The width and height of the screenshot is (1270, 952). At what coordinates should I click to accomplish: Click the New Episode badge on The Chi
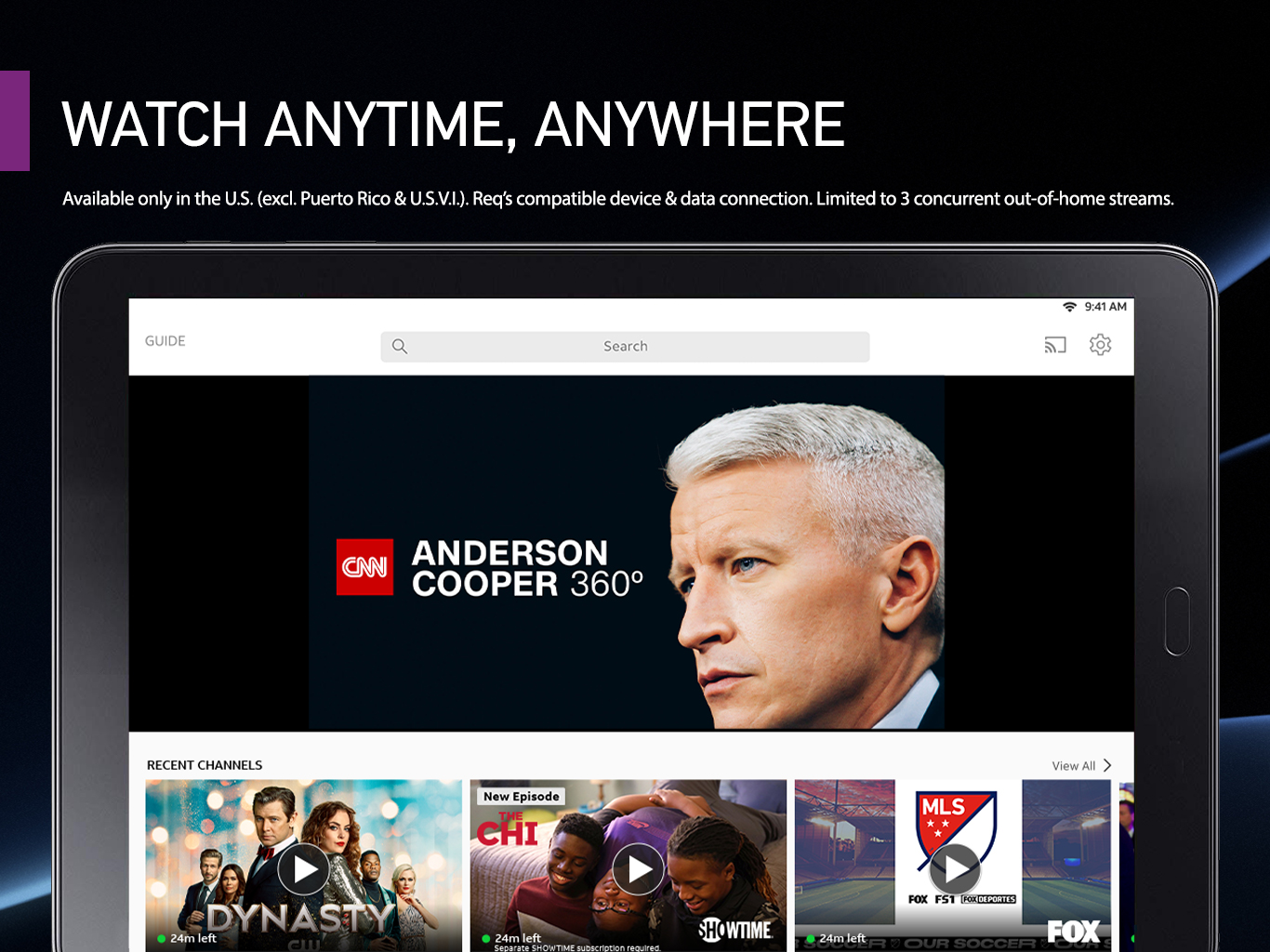tap(522, 797)
